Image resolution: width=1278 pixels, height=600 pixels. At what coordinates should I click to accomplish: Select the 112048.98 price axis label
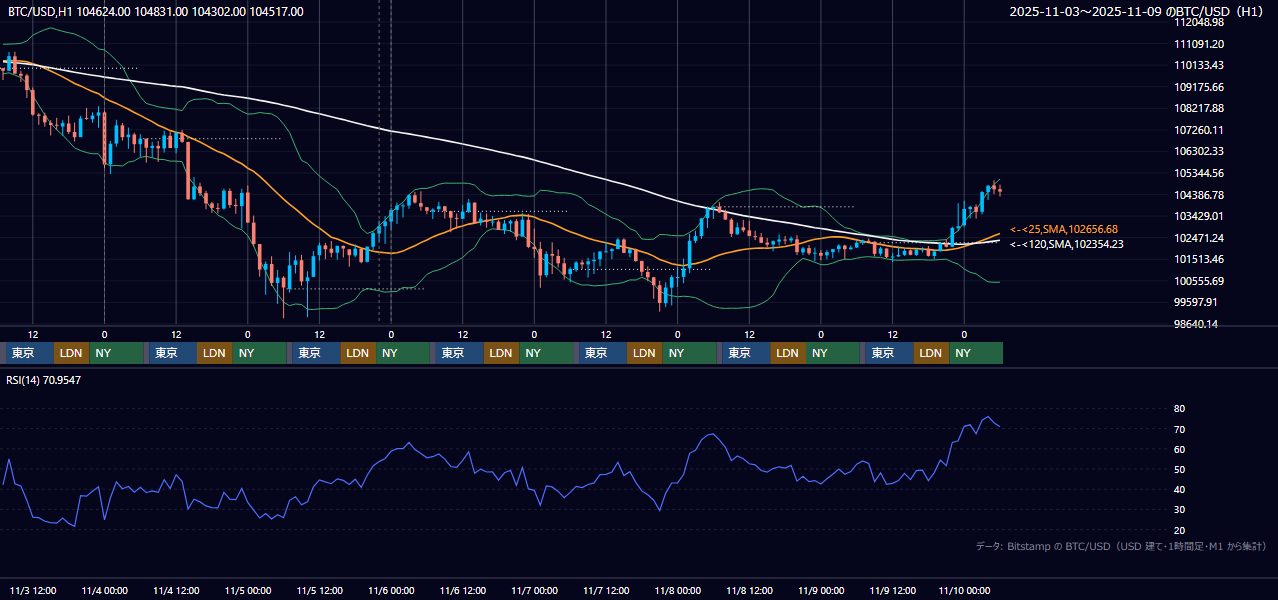pyautogui.click(x=1199, y=22)
